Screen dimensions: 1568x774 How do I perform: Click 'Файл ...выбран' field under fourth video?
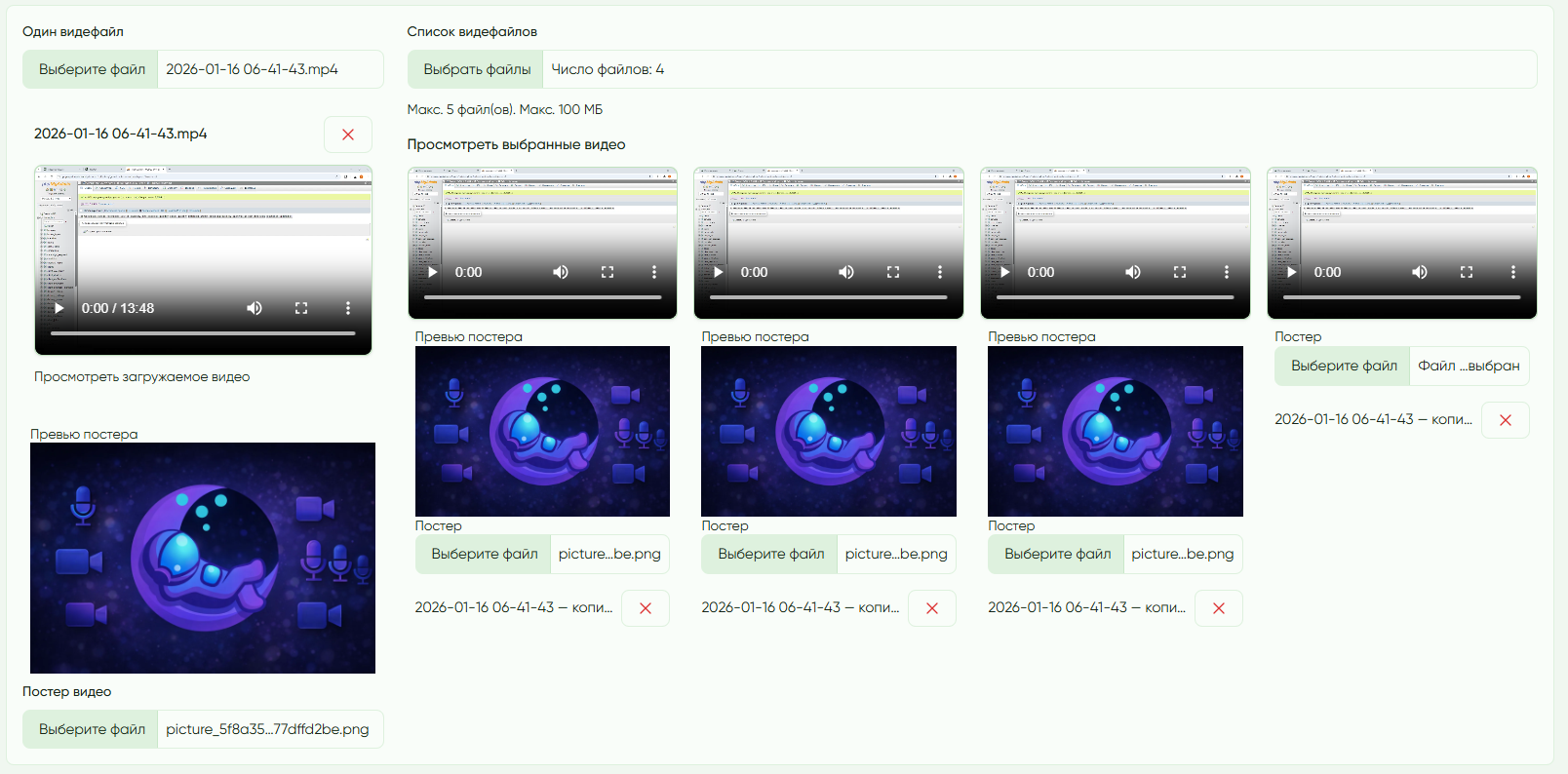pos(1470,366)
